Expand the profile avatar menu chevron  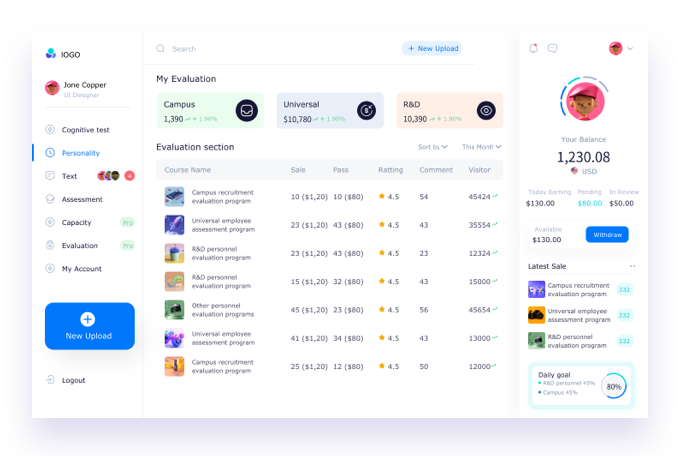(x=630, y=48)
